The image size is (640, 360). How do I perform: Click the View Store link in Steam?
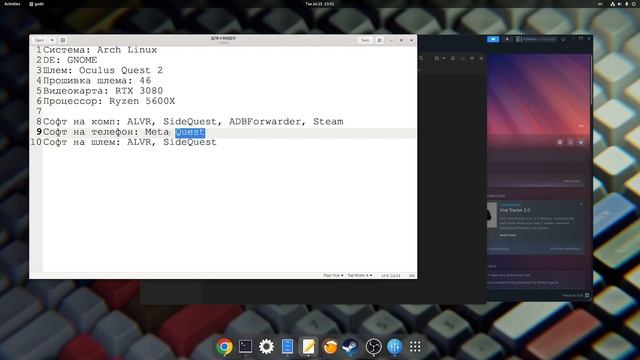point(571,181)
